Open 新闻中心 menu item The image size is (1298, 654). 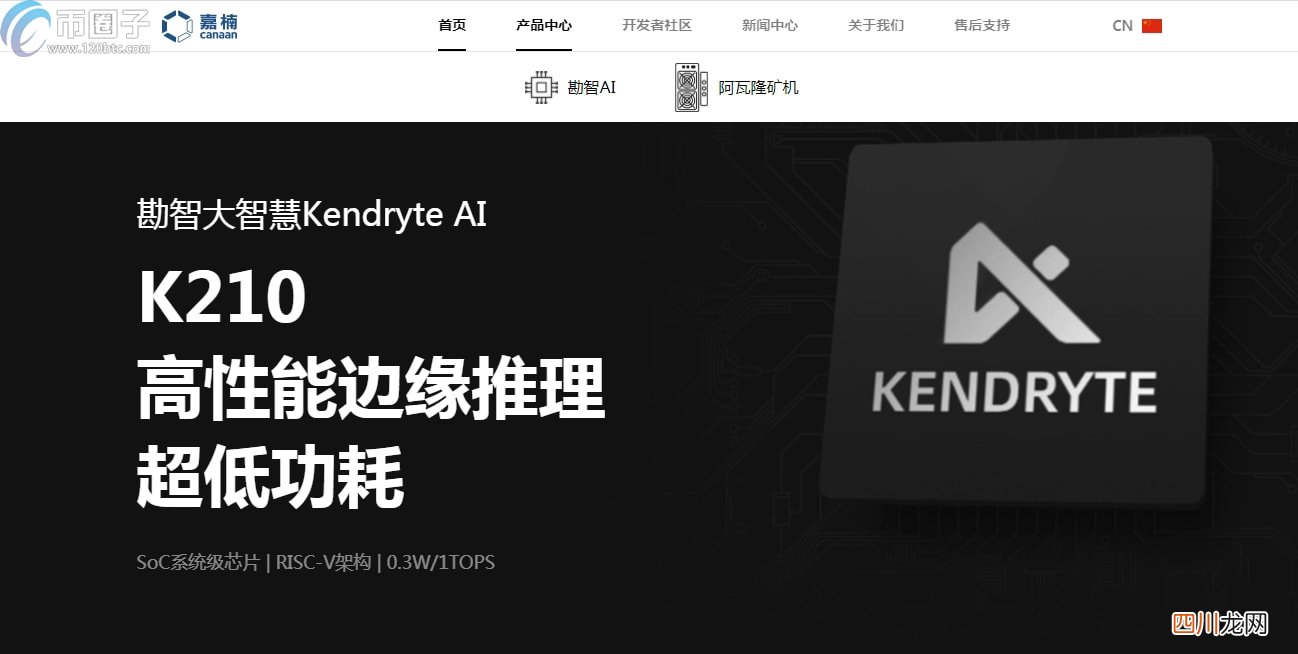(770, 26)
